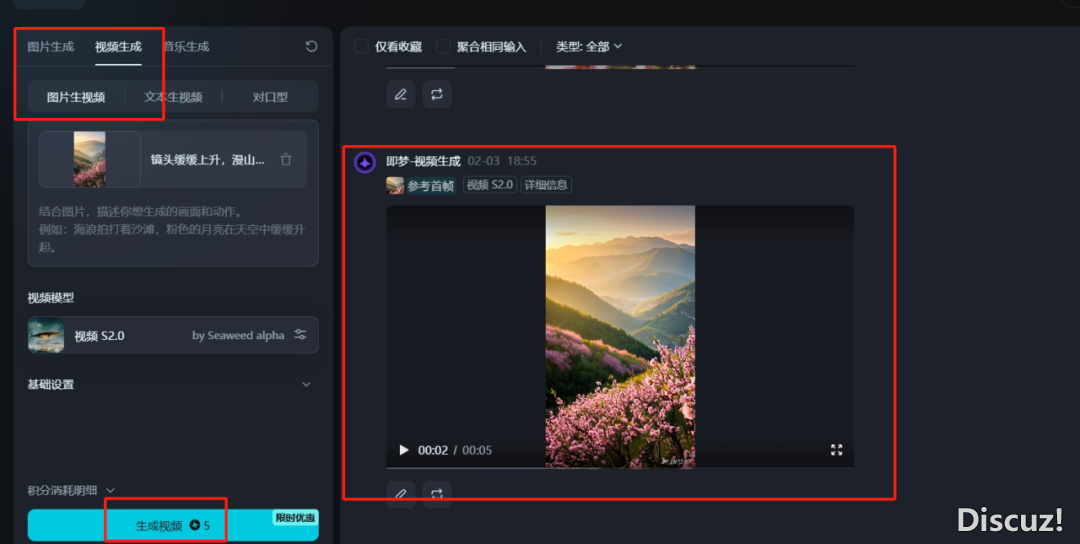Click the 生成视频 button
The image size is (1080, 544).
tap(173, 525)
